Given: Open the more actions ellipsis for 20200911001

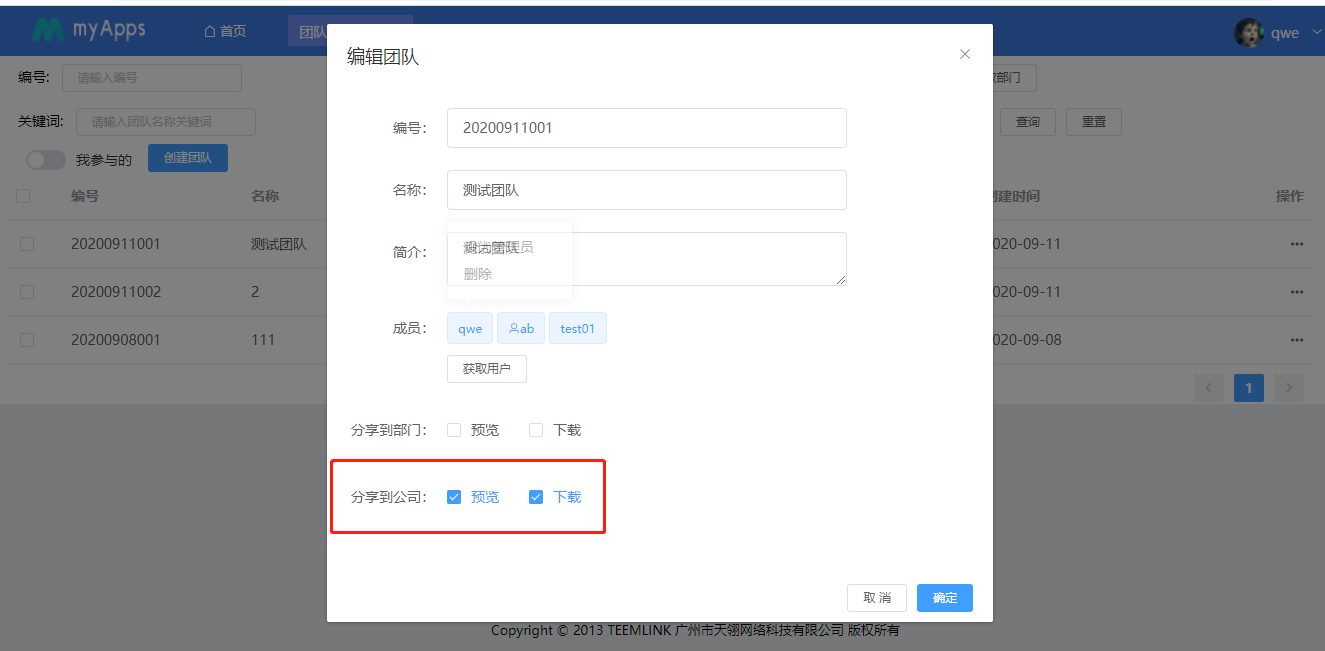Looking at the screenshot, I should (x=1297, y=244).
